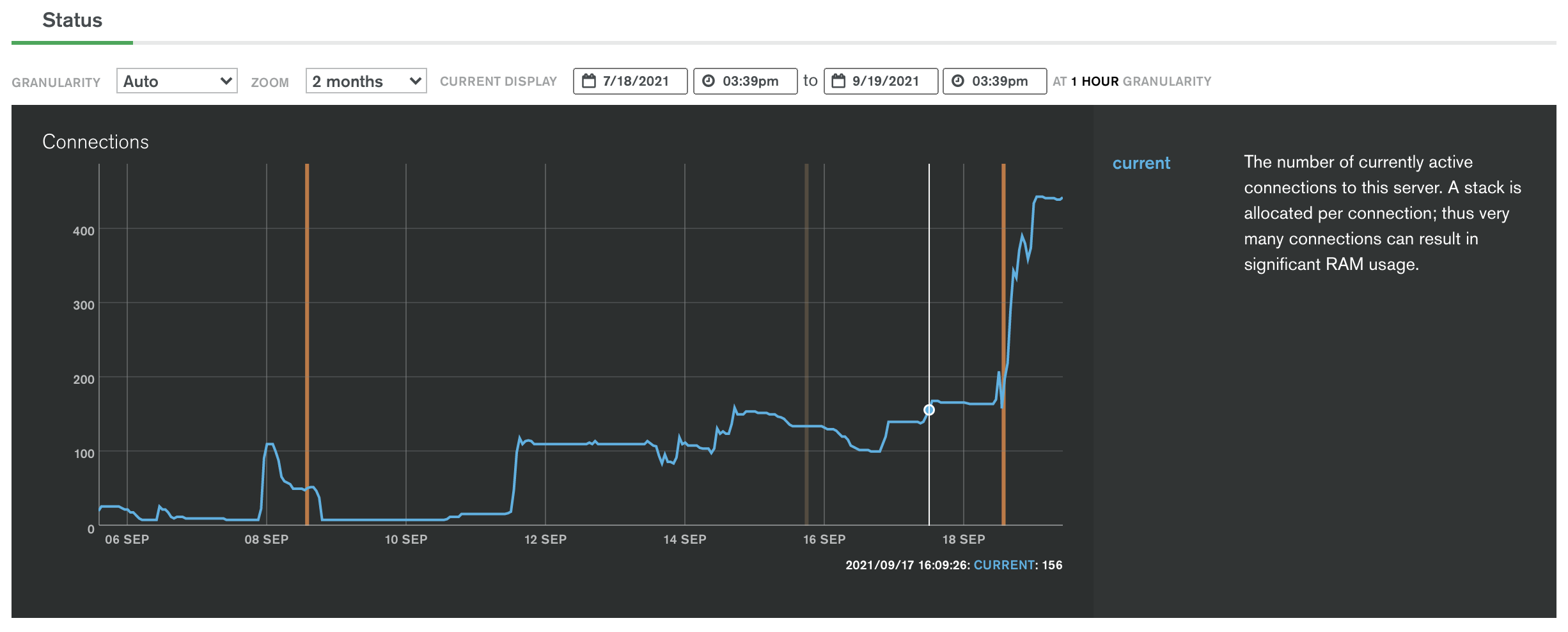Click the orange event marker near 08 SEP

click(x=307, y=344)
